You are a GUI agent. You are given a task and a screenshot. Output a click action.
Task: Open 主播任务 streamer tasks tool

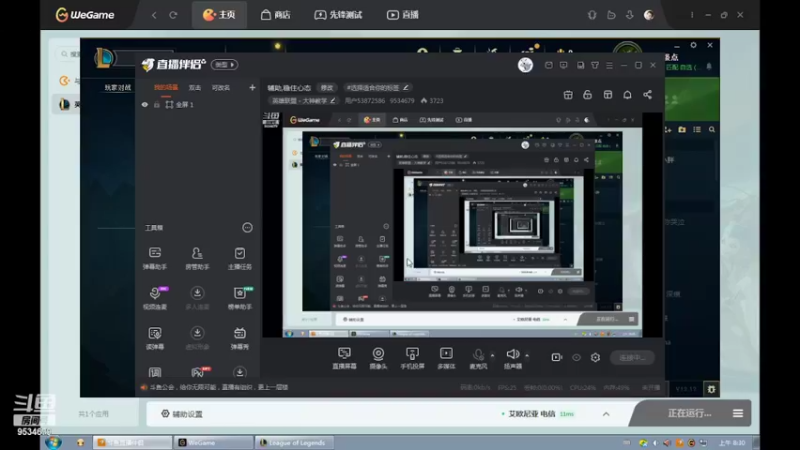coord(239,258)
